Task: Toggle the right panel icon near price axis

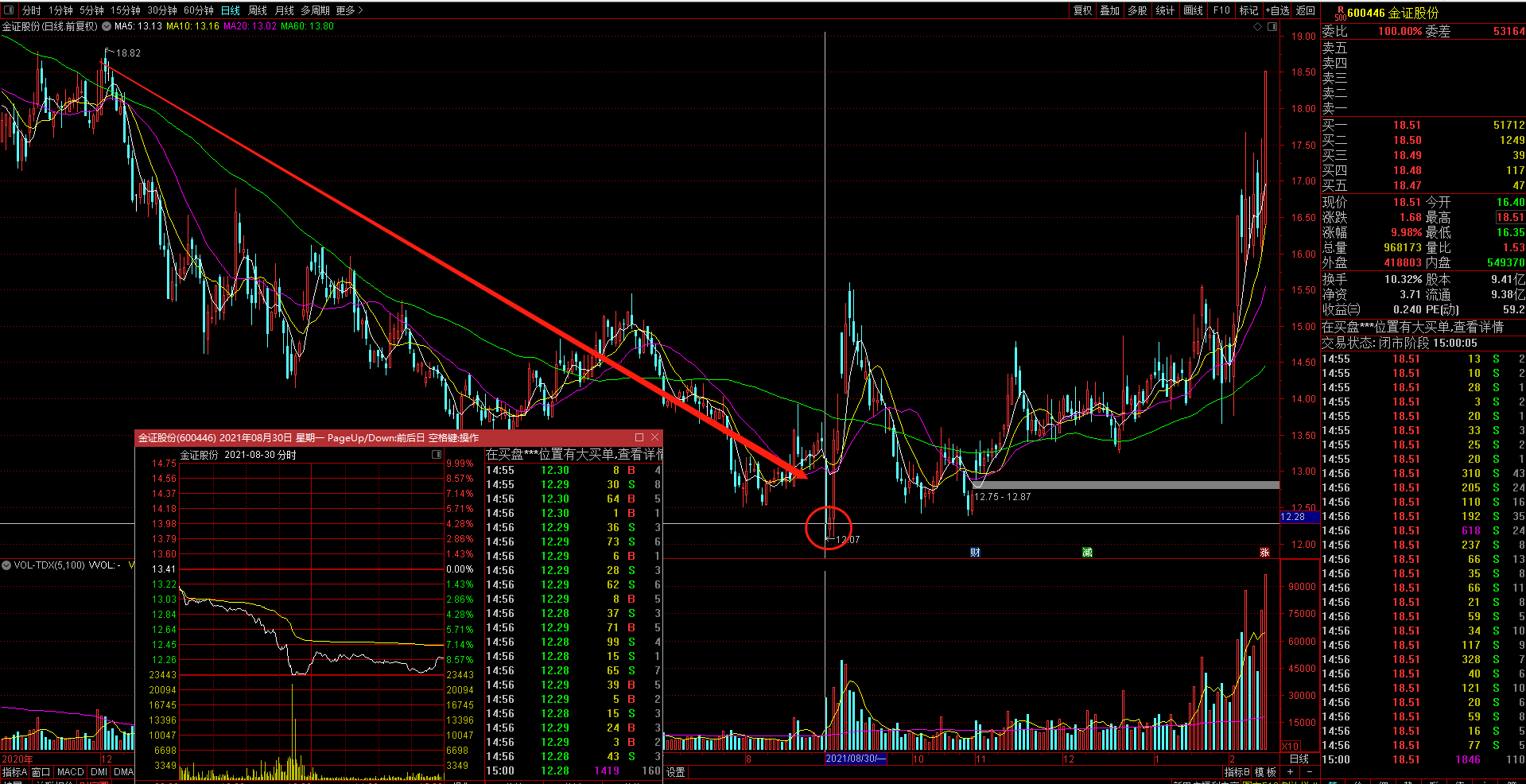Action: (1272, 26)
